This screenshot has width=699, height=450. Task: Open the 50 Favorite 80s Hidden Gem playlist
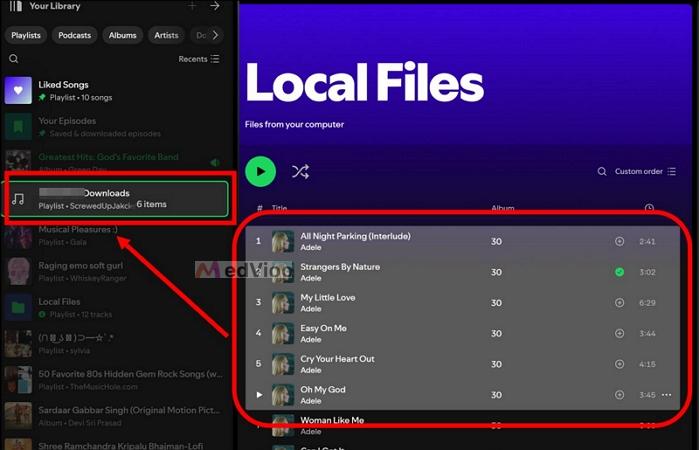tap(116, 380)
